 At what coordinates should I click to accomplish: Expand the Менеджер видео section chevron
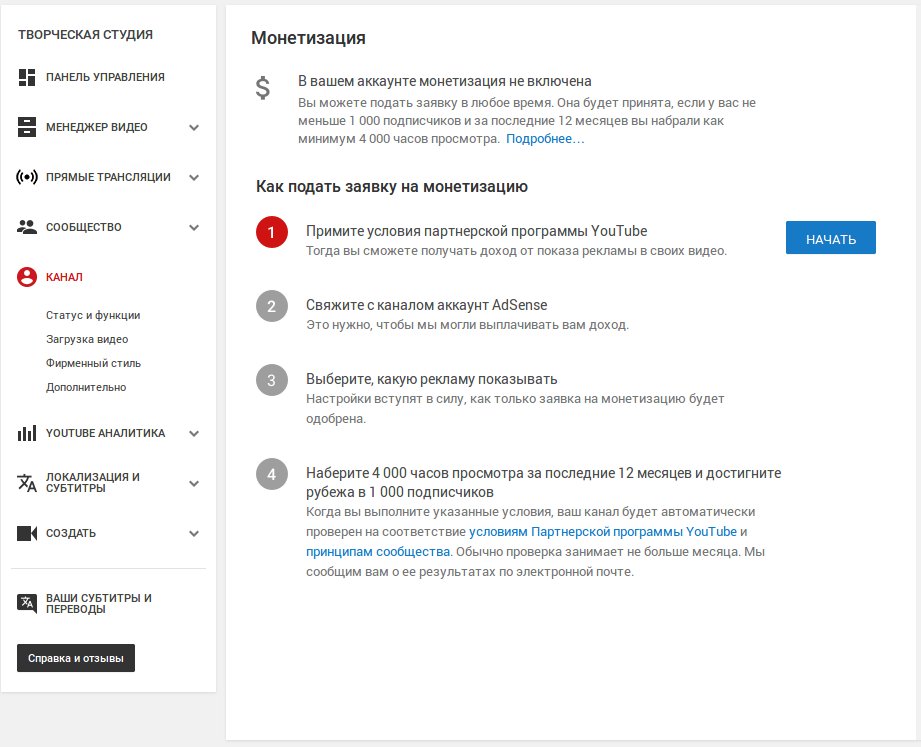coord(194,127)
